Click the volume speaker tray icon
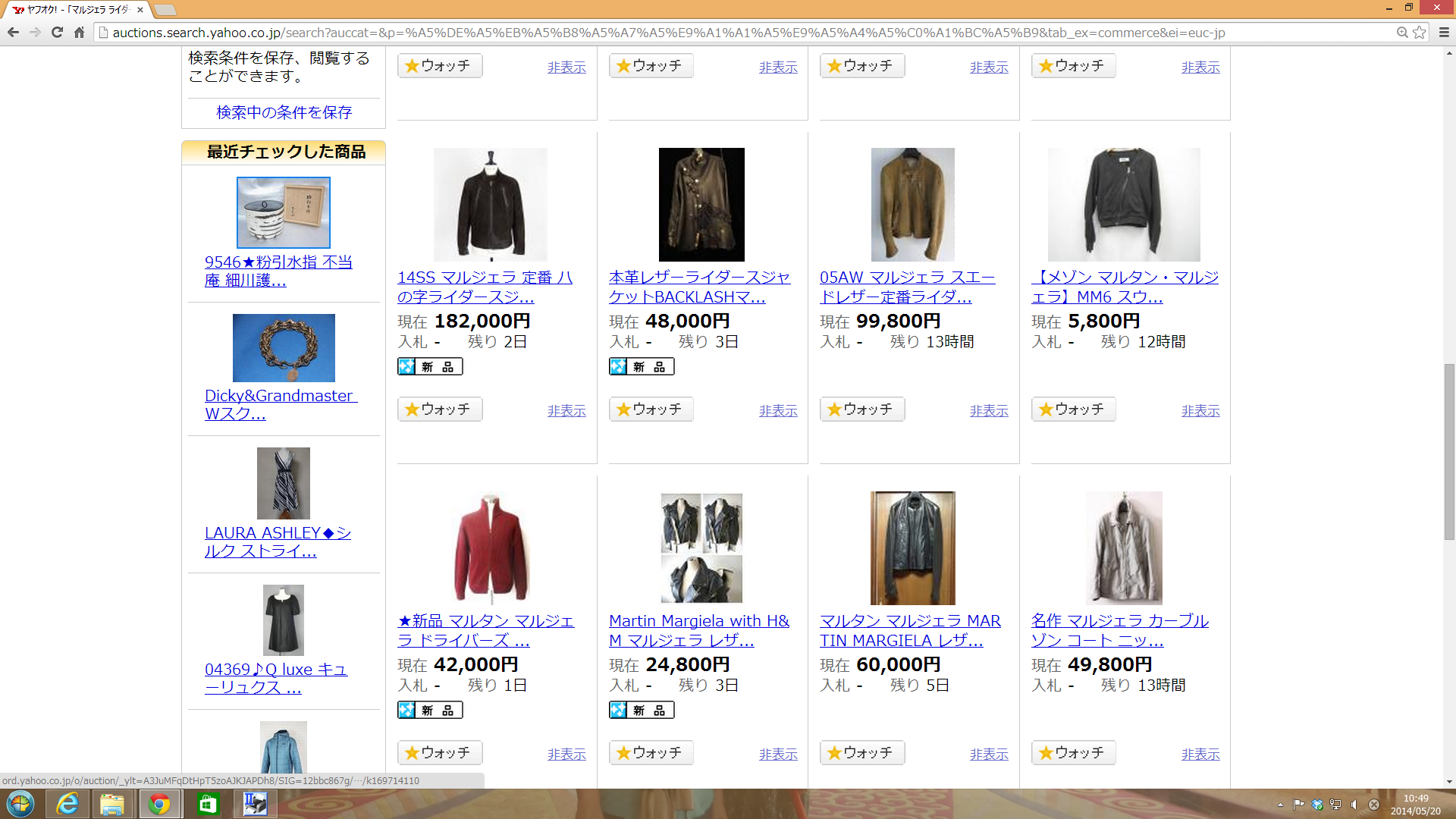The height and width of the screenshot is (819, 1456). [x=1354, y=805]
